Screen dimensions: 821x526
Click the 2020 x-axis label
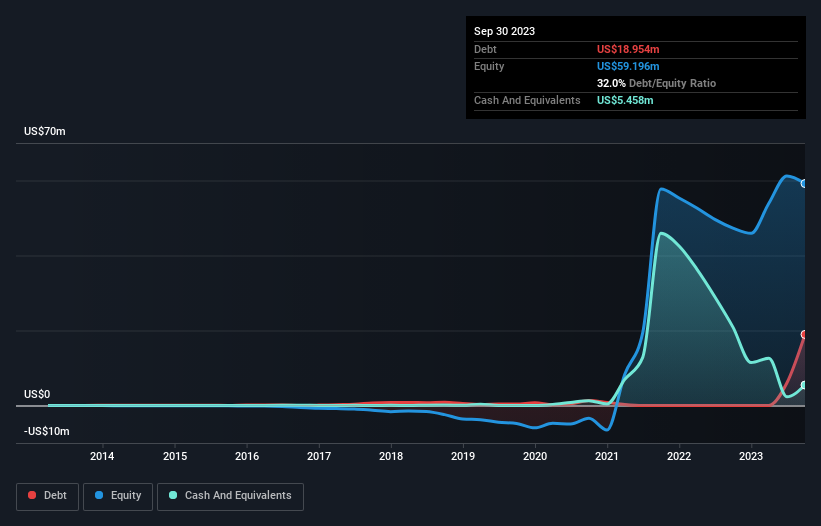[x=535, y=456]
